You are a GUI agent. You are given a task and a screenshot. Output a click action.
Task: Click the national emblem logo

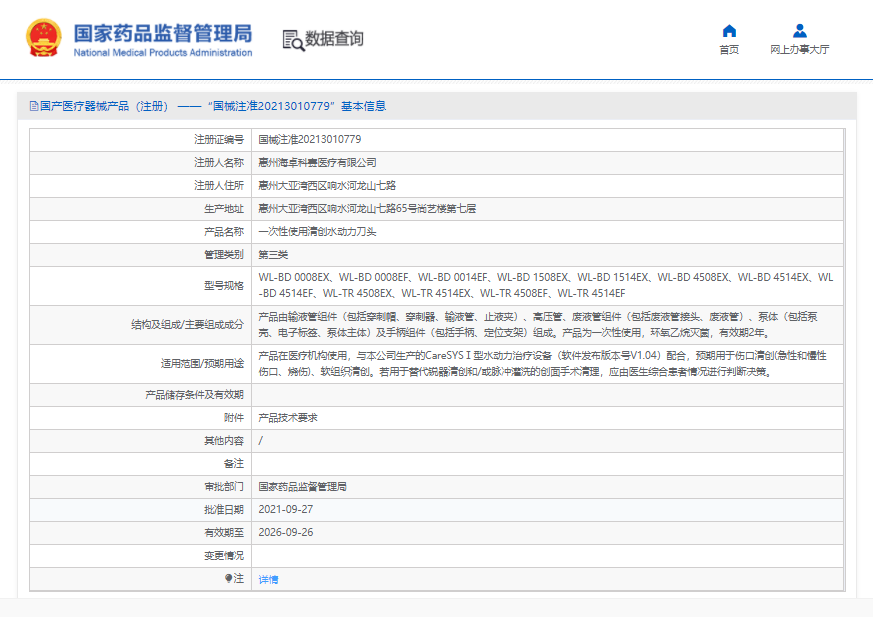coord(44,38)
